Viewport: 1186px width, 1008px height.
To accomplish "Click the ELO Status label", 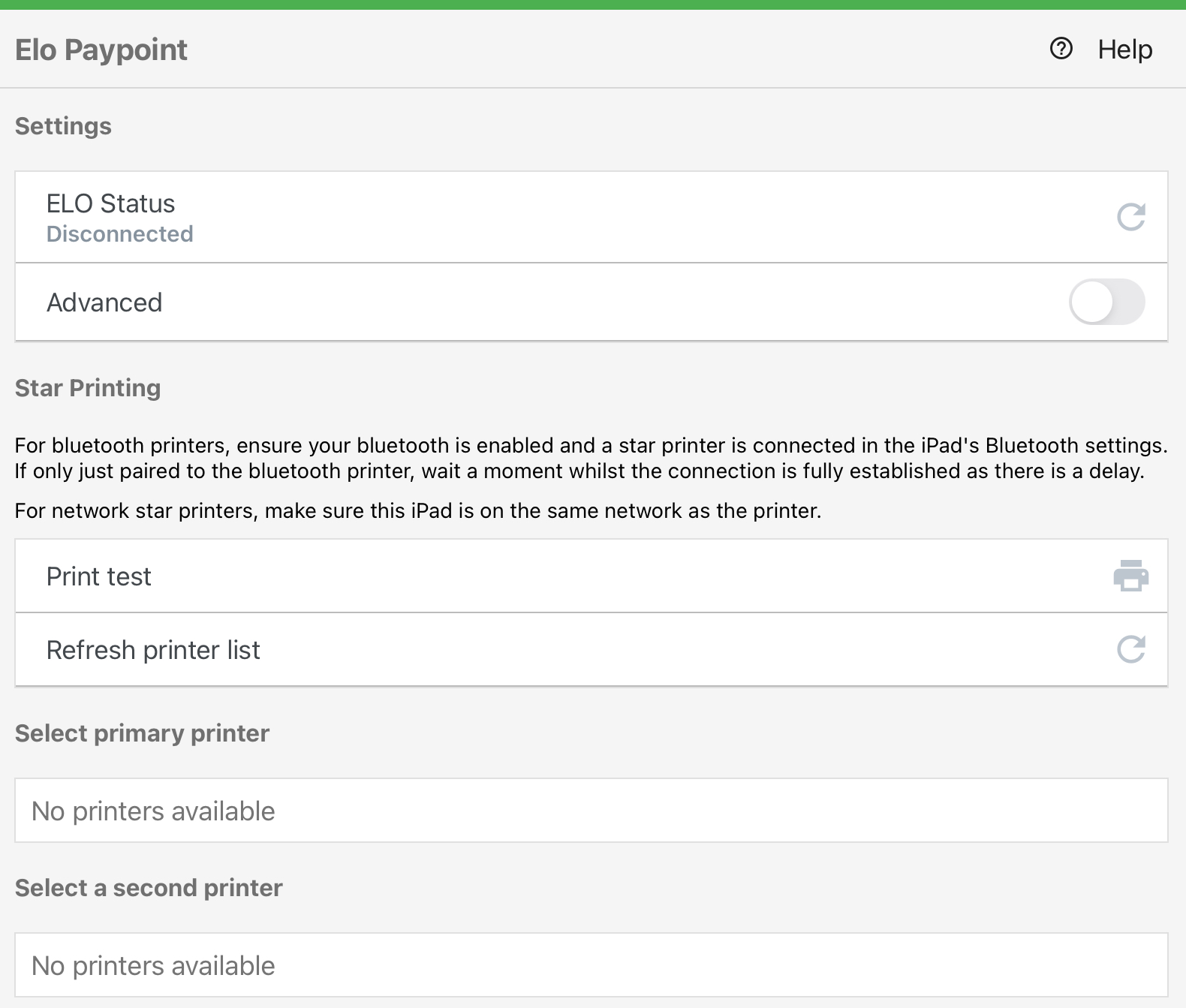I will coord(110,203).
